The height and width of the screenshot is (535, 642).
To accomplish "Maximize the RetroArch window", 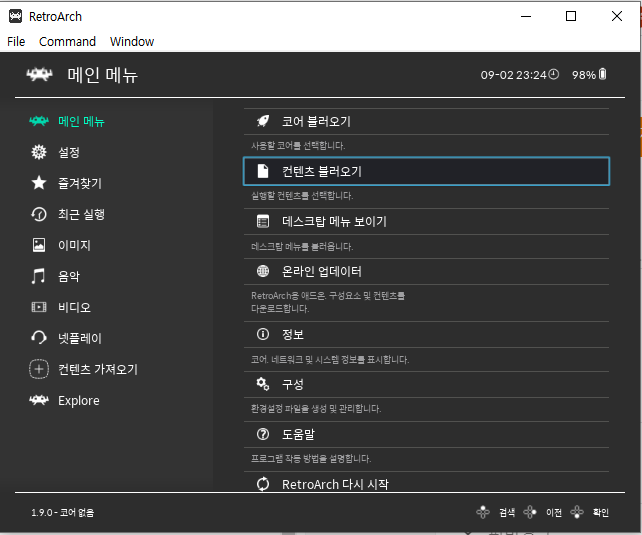I will 571,16.
